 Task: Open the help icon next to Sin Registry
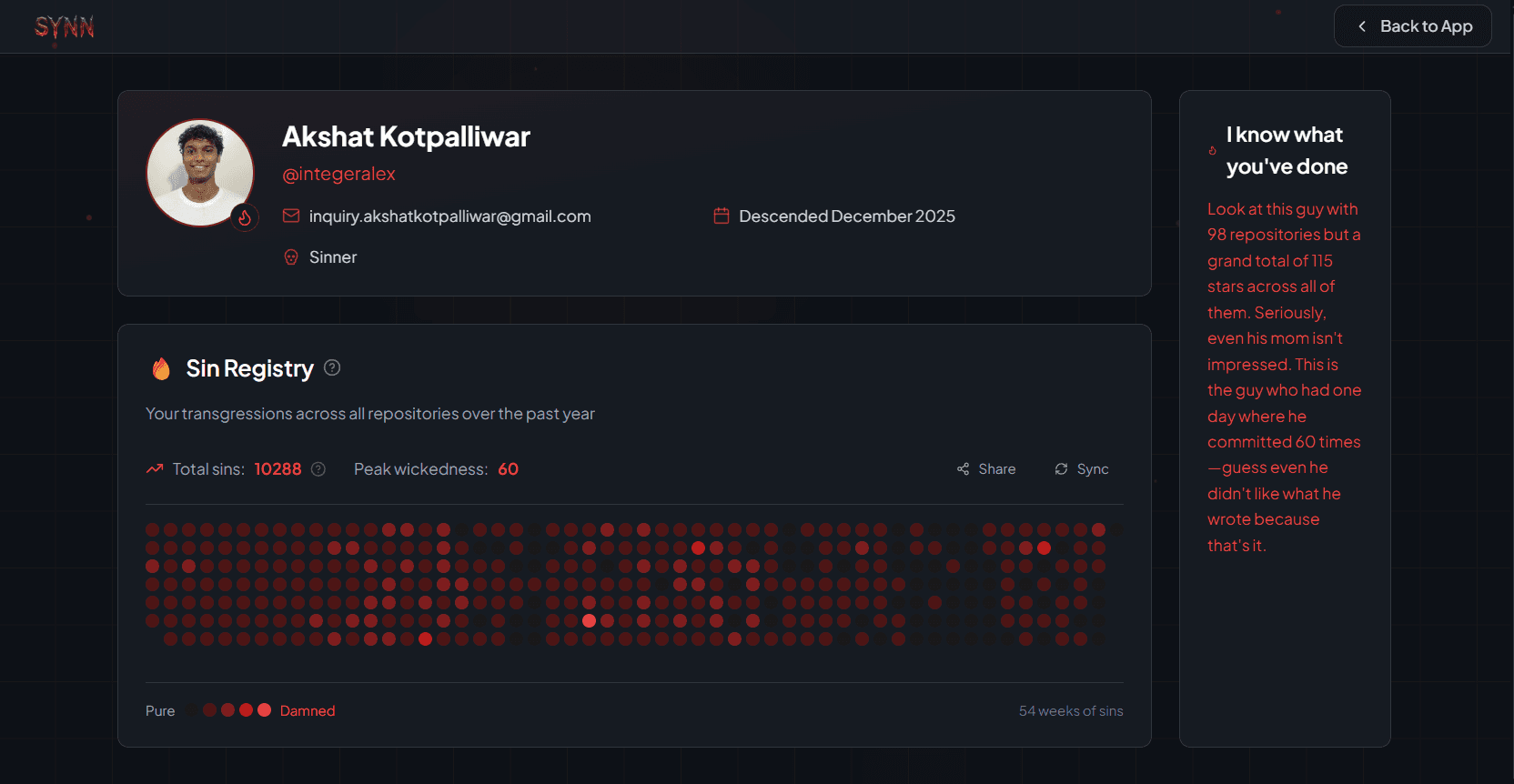click(332, 367)
